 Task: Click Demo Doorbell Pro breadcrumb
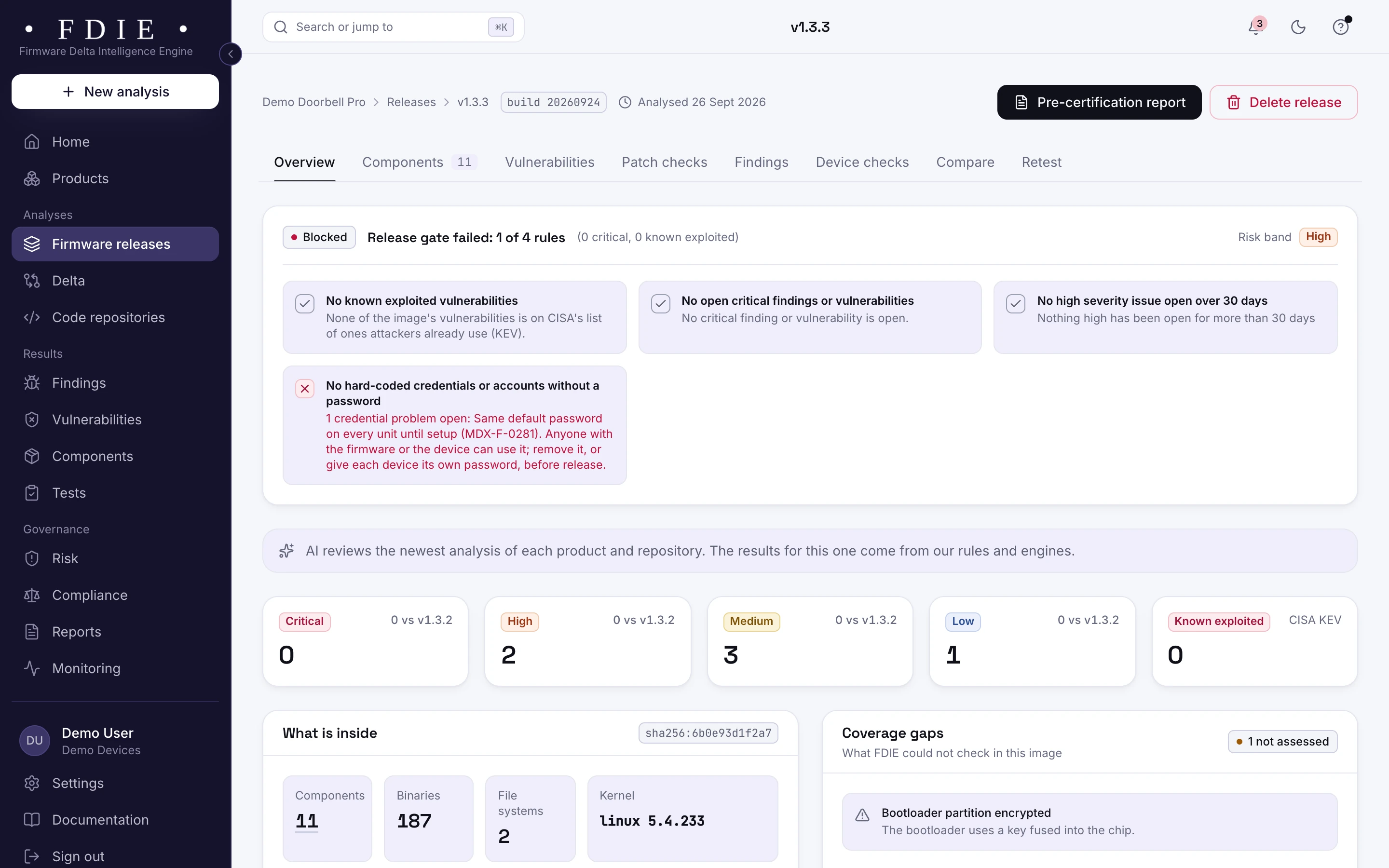(314, 102)
